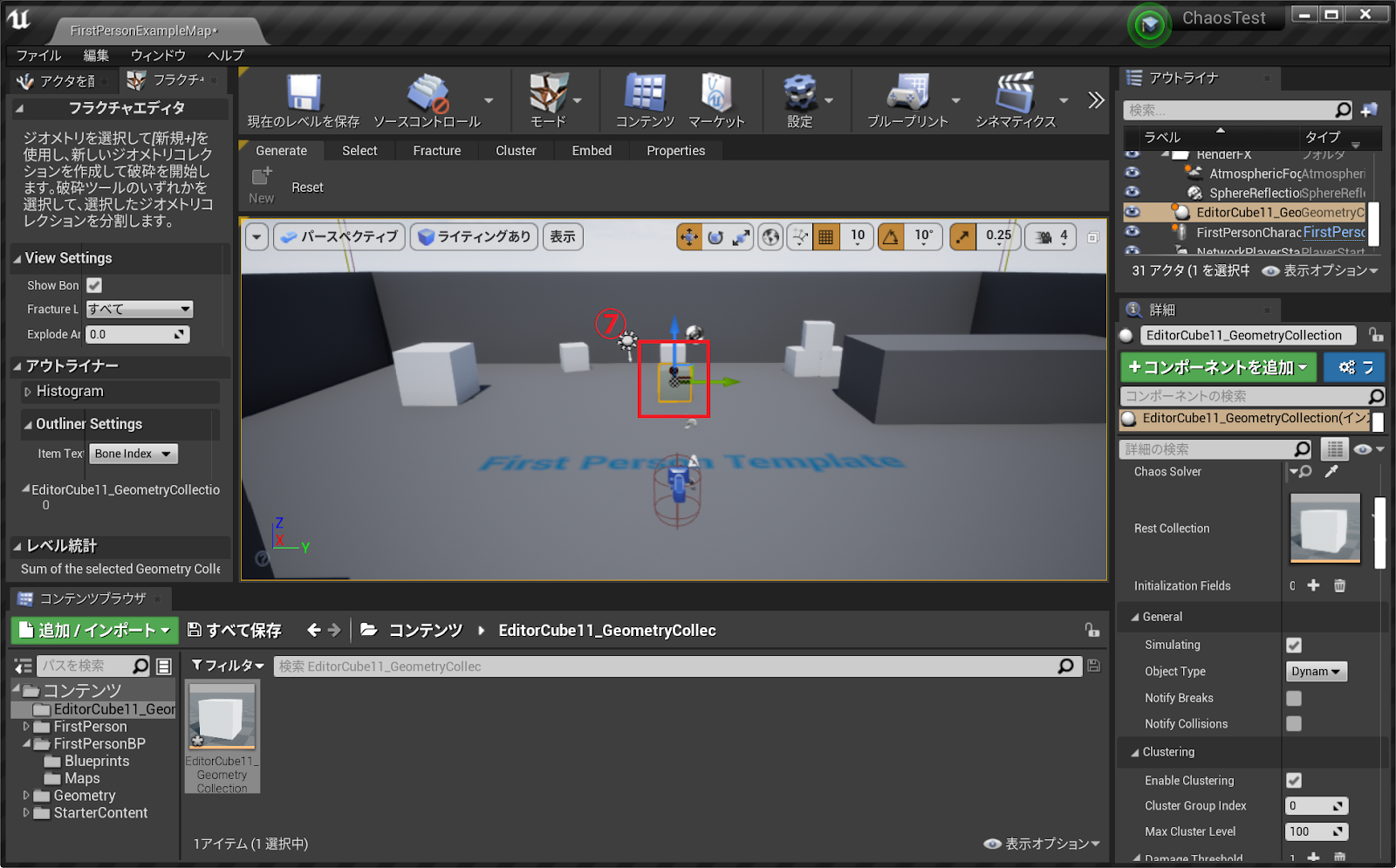Click the Explode Amount value slider

pyautogui.click(x=137, y=334)
